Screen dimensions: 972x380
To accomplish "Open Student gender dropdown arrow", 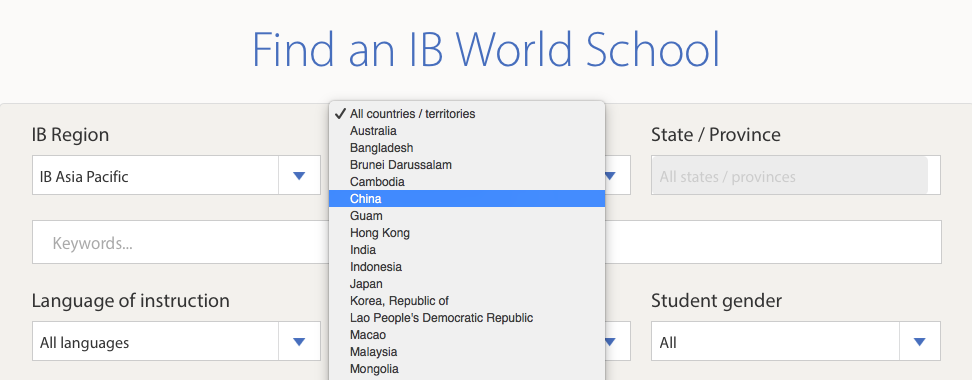I will [x=920, y=342].
